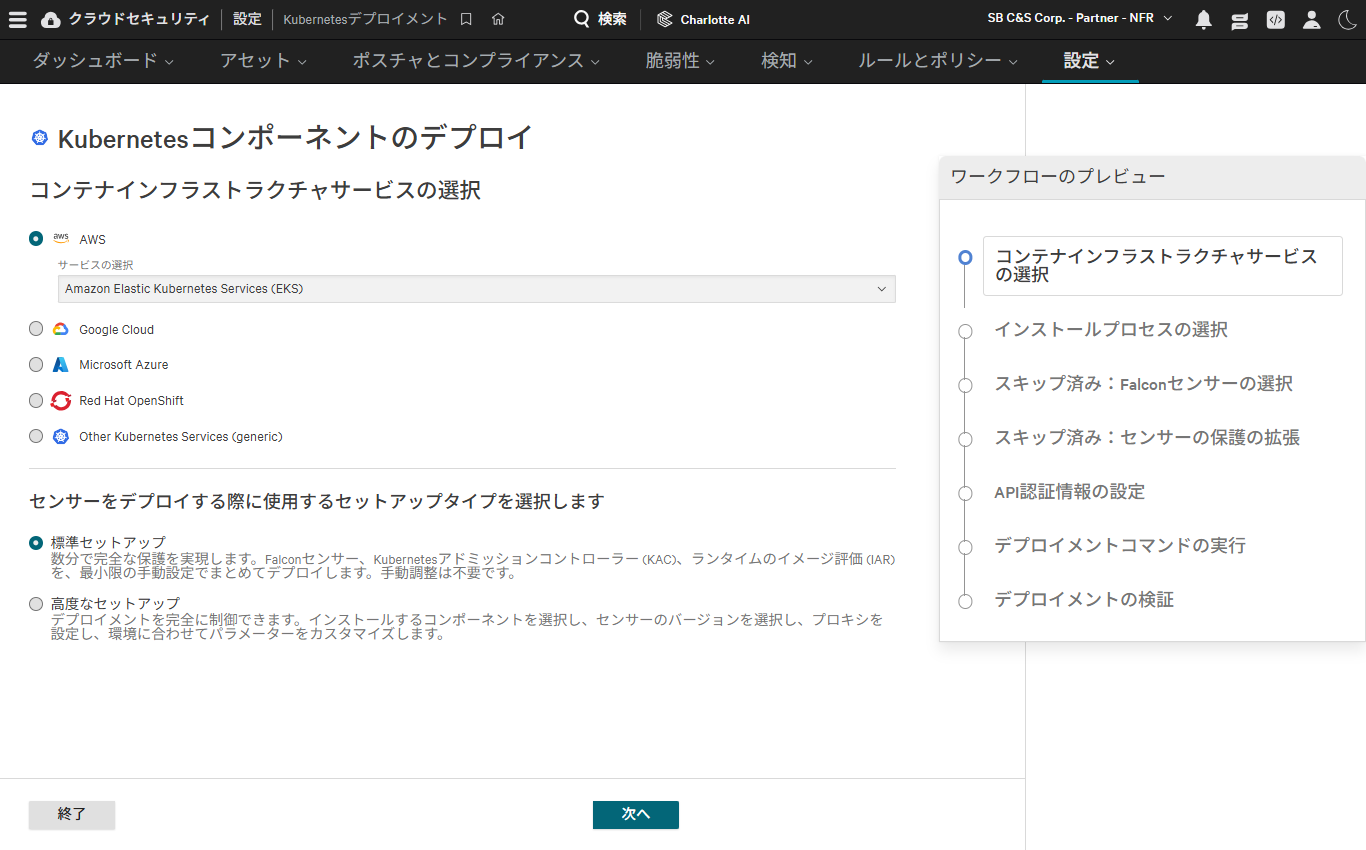Click the Google Cloud logo icon
The height and width of the screenshot is (850, 1366).
(61, 329)
